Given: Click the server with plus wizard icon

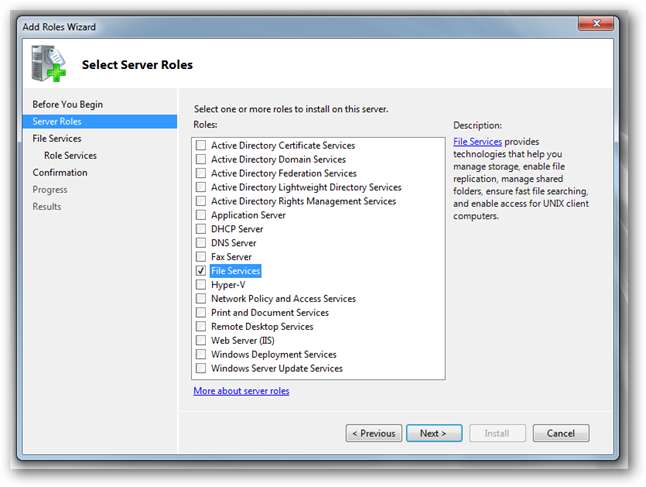Looking at the screenshot, I should pos(49,63).
